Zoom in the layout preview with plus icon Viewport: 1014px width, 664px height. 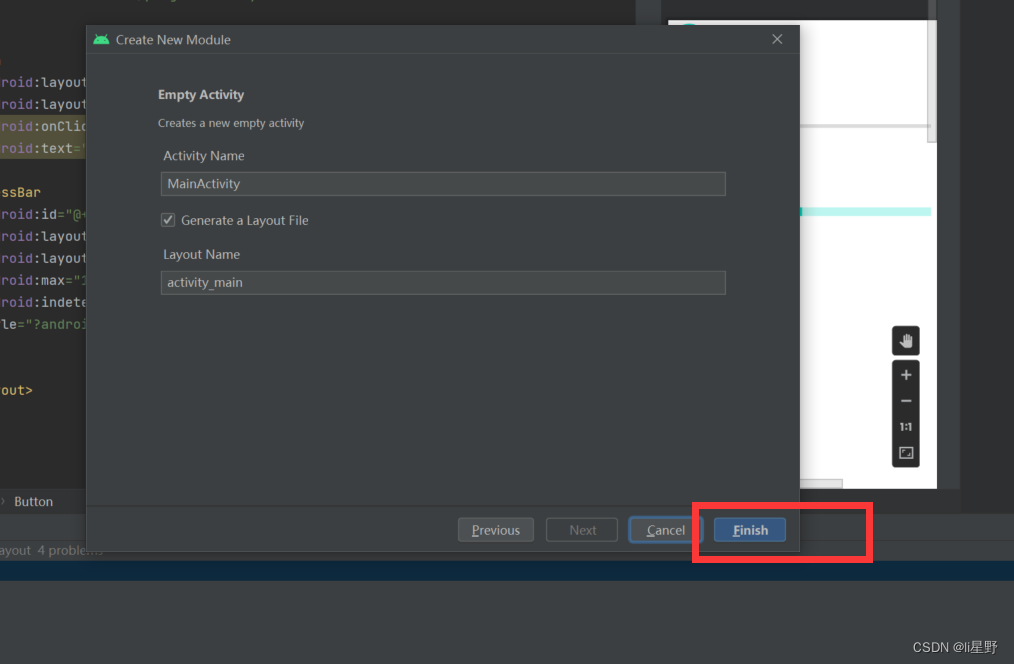(x=905, y=375)
